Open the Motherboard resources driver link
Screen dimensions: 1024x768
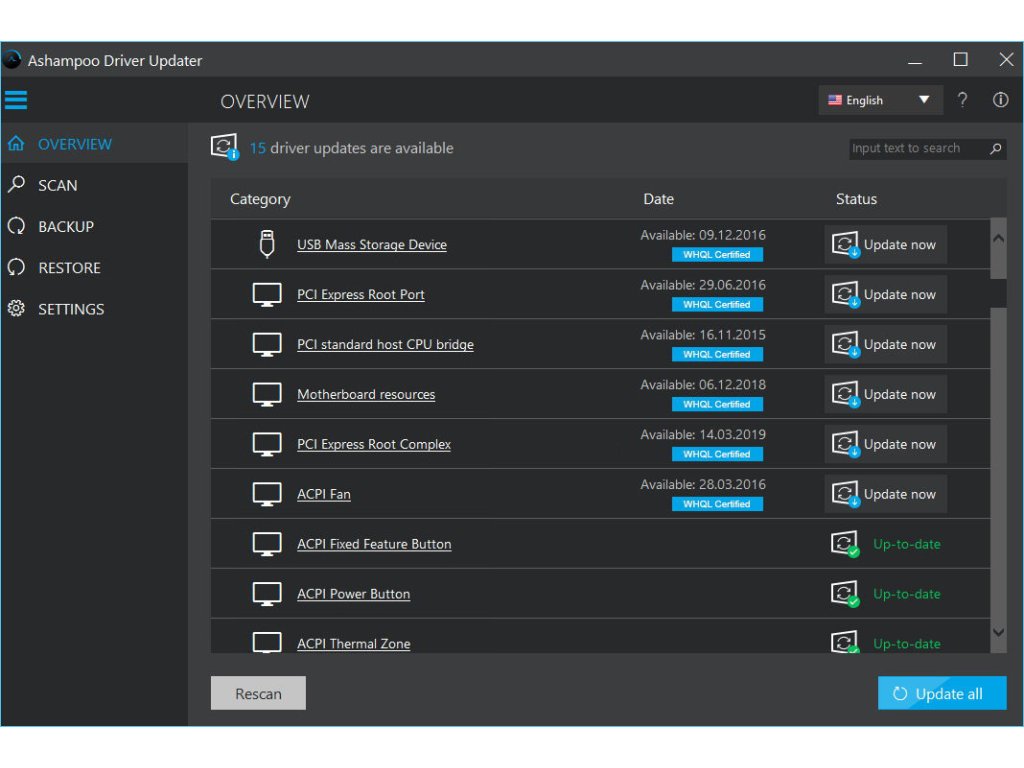tap(366, 394)
